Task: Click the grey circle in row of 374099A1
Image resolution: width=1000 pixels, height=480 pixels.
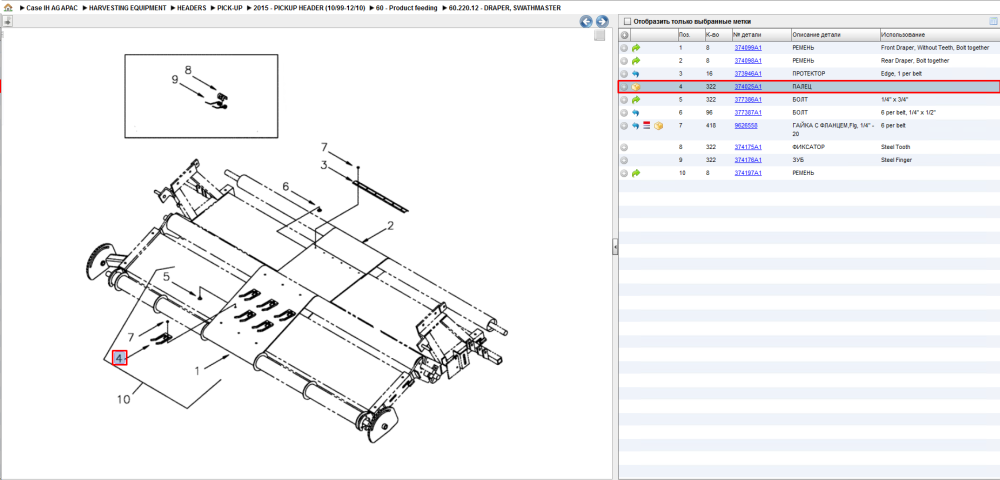Action: coord(624,48)
